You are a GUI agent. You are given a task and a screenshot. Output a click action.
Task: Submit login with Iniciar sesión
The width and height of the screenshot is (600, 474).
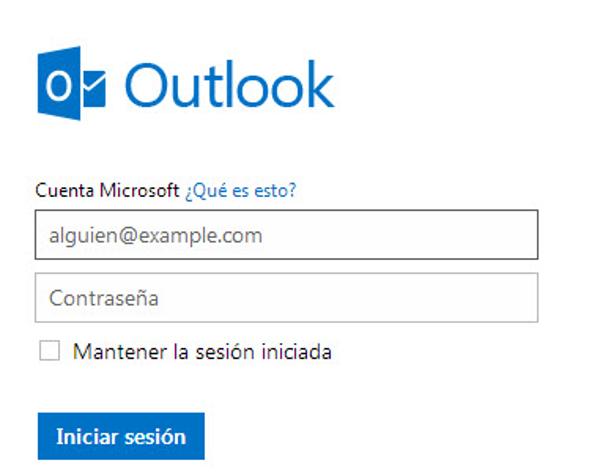121,436
